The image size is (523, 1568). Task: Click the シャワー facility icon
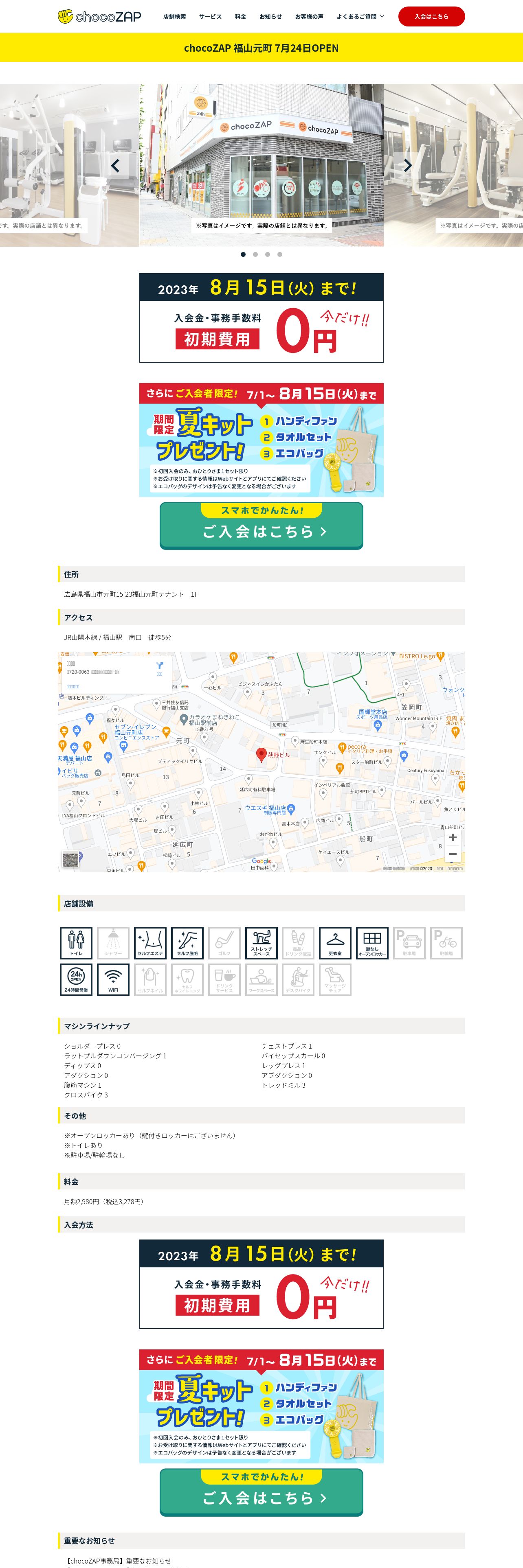[x=113, y=943]
